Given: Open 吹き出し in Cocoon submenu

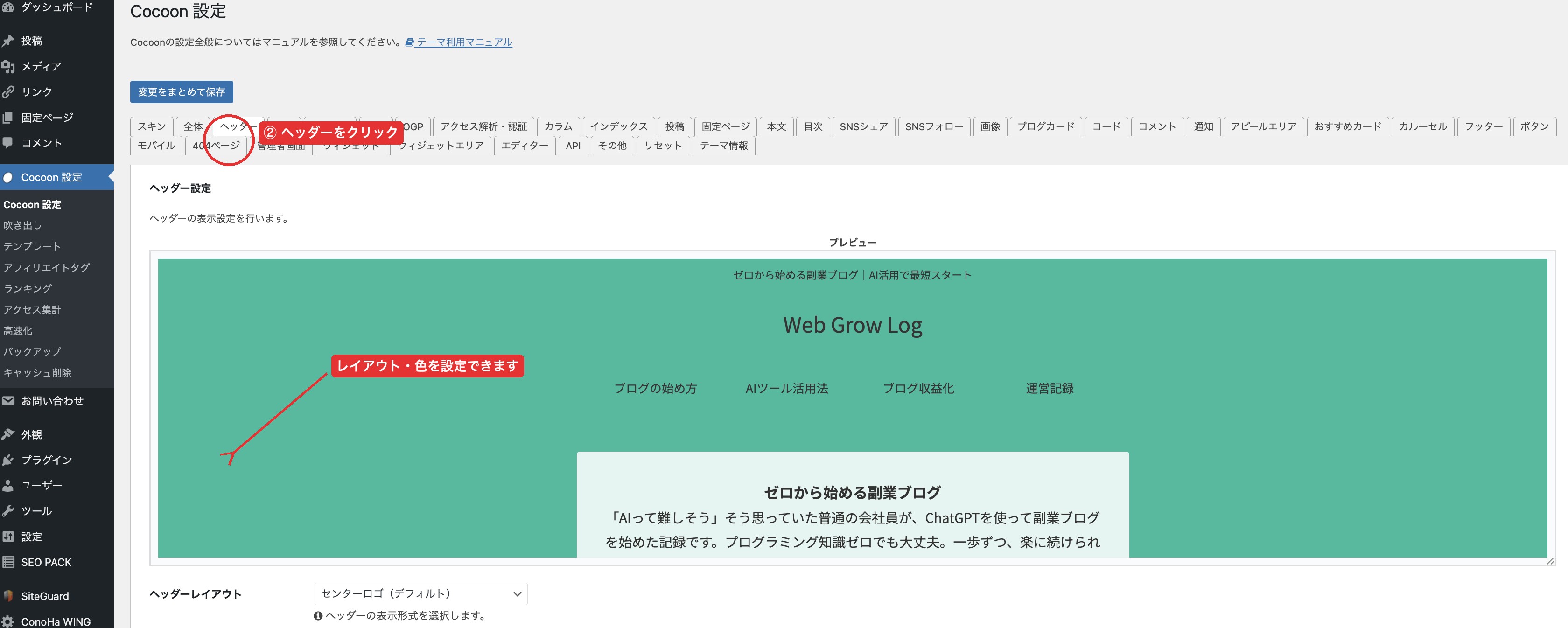Looking at the screenshot, I should [22, 225].
